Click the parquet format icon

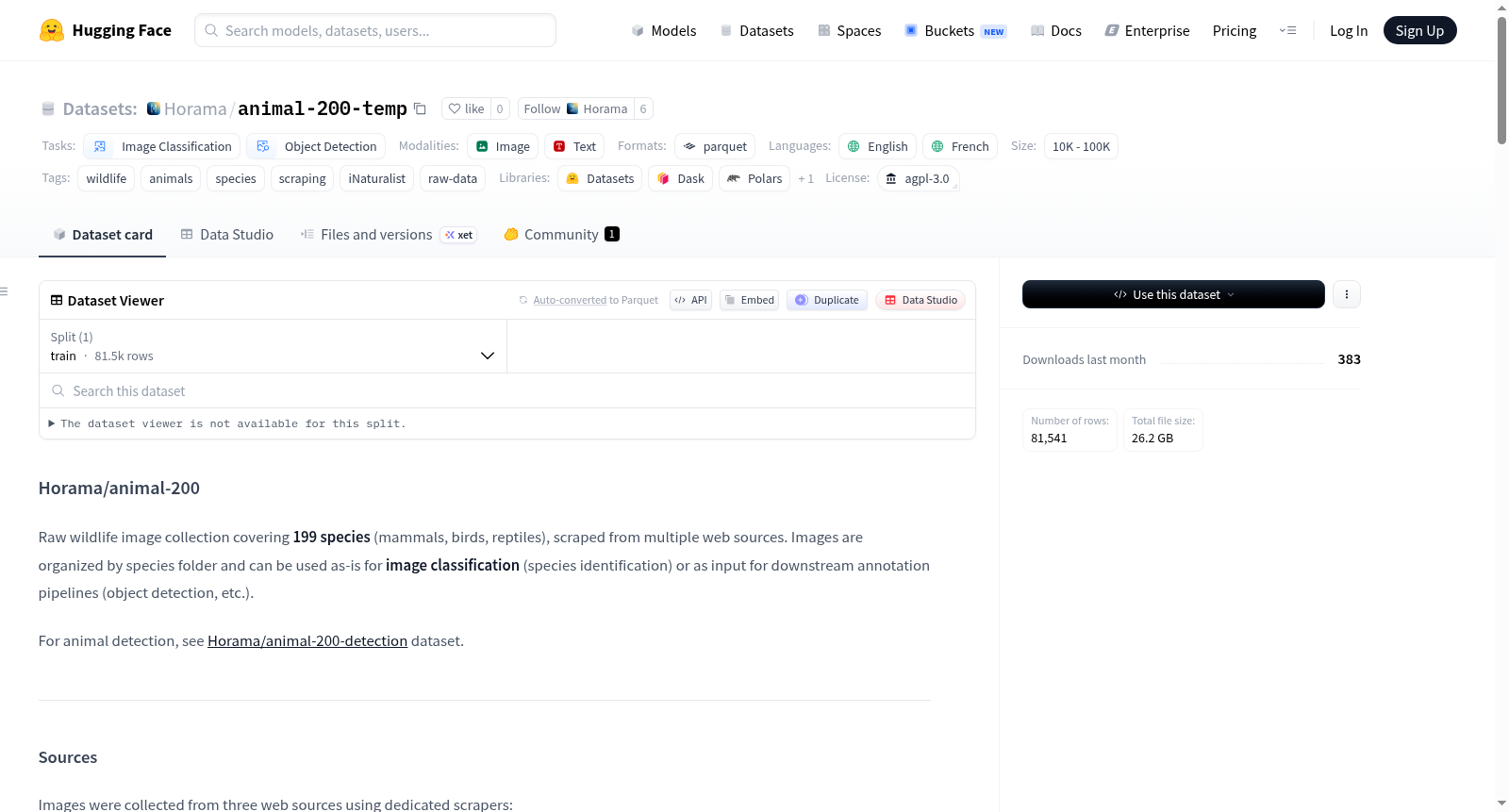[x=690, y=146]
